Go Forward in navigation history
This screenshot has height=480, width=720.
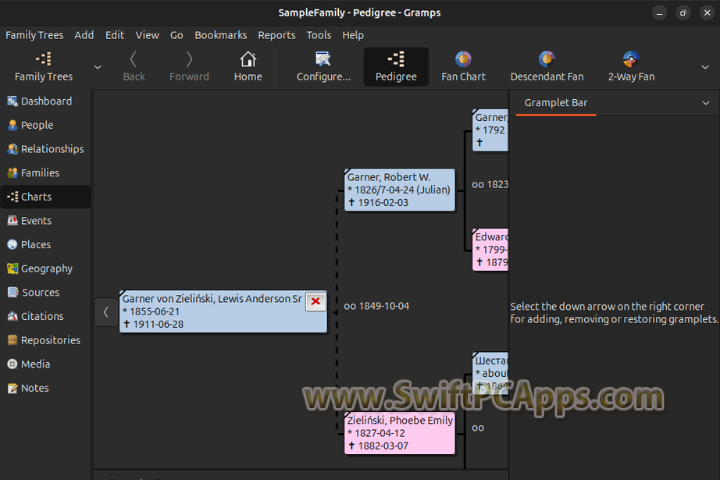coord(189,67)
